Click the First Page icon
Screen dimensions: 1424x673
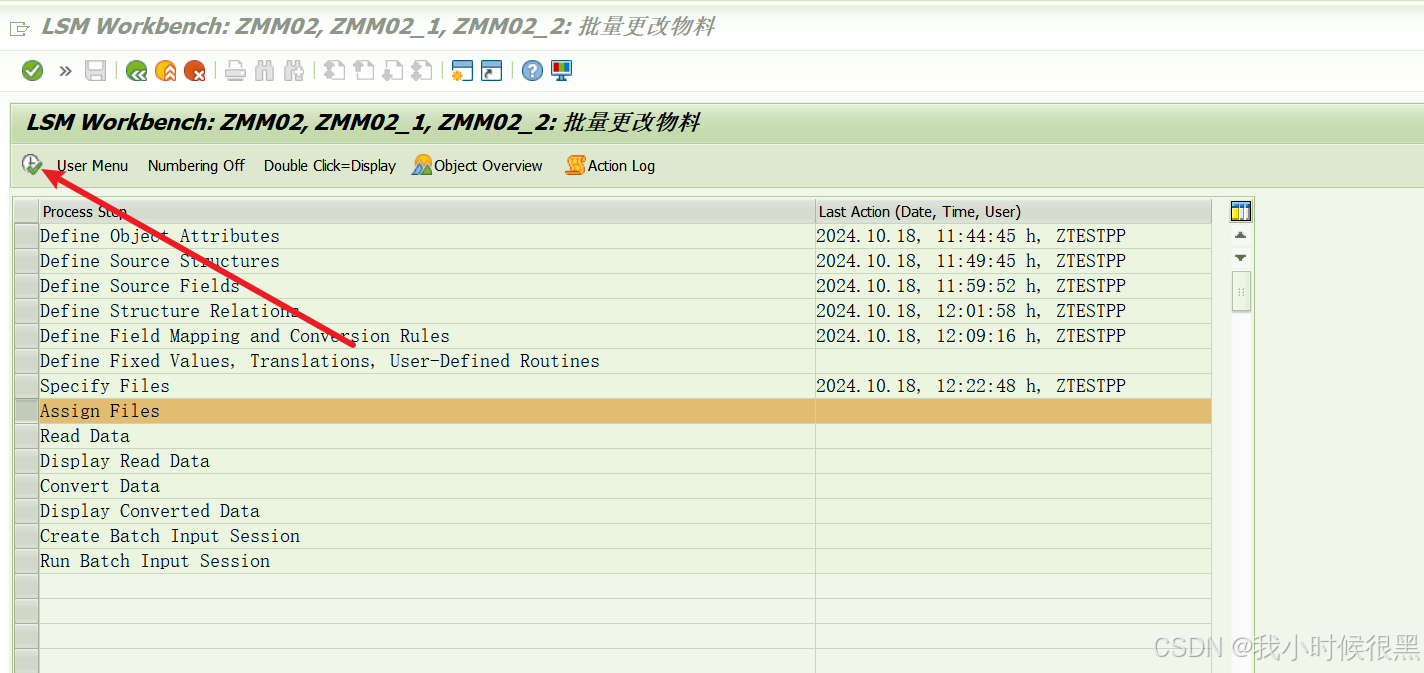coord(334,70)
